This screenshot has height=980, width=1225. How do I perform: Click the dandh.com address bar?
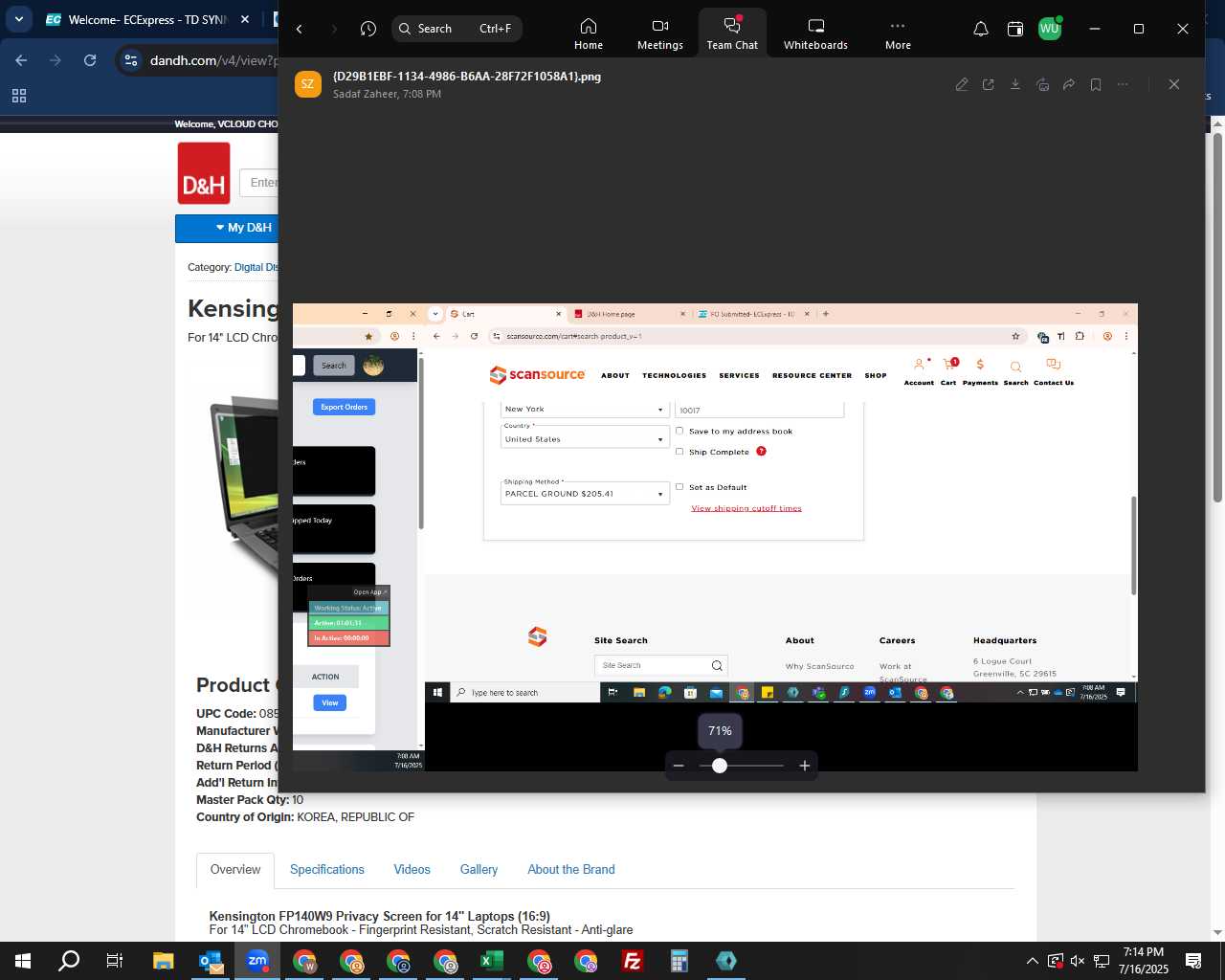point(212,60)
